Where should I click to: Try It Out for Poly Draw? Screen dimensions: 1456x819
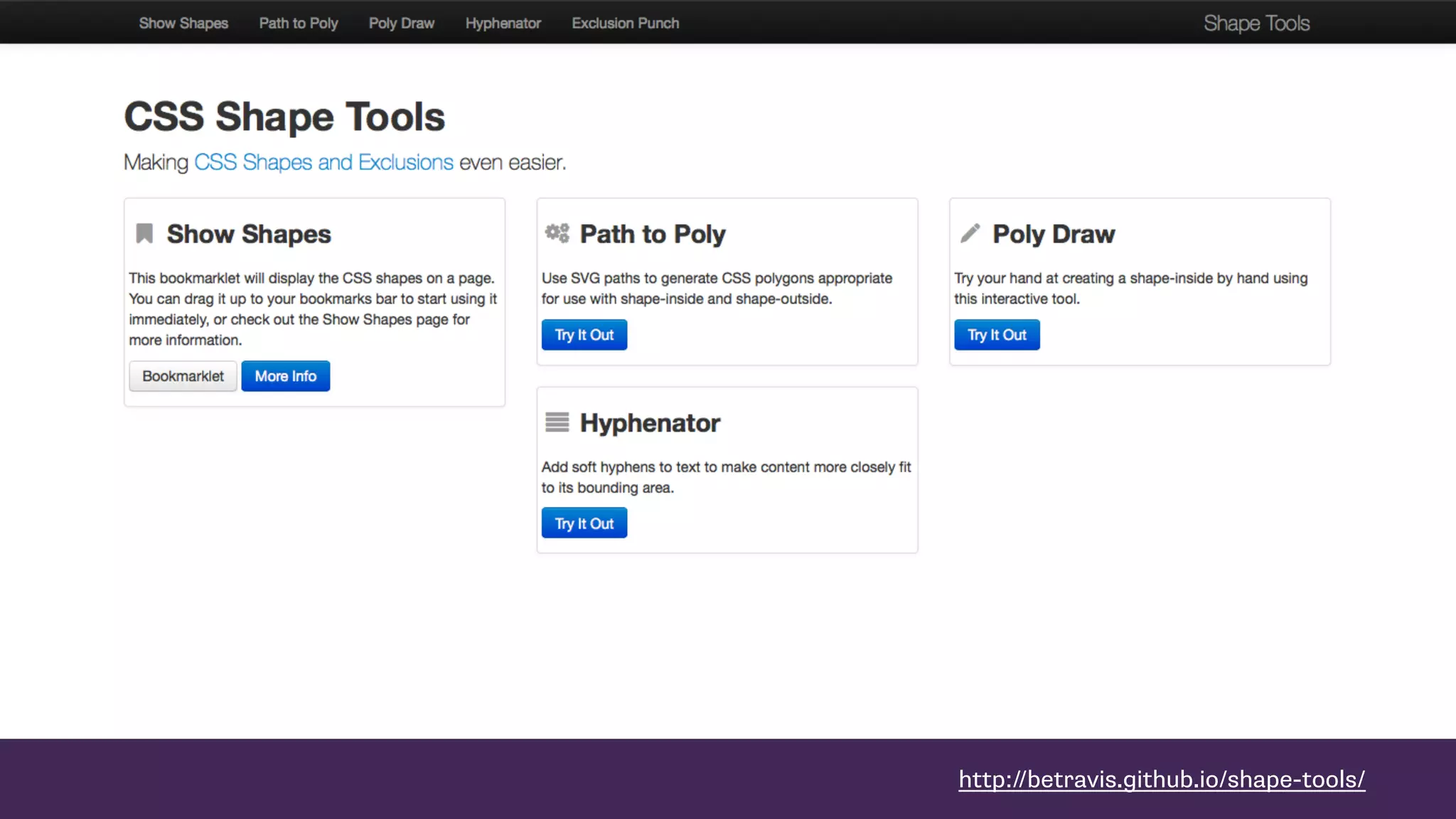997,335
